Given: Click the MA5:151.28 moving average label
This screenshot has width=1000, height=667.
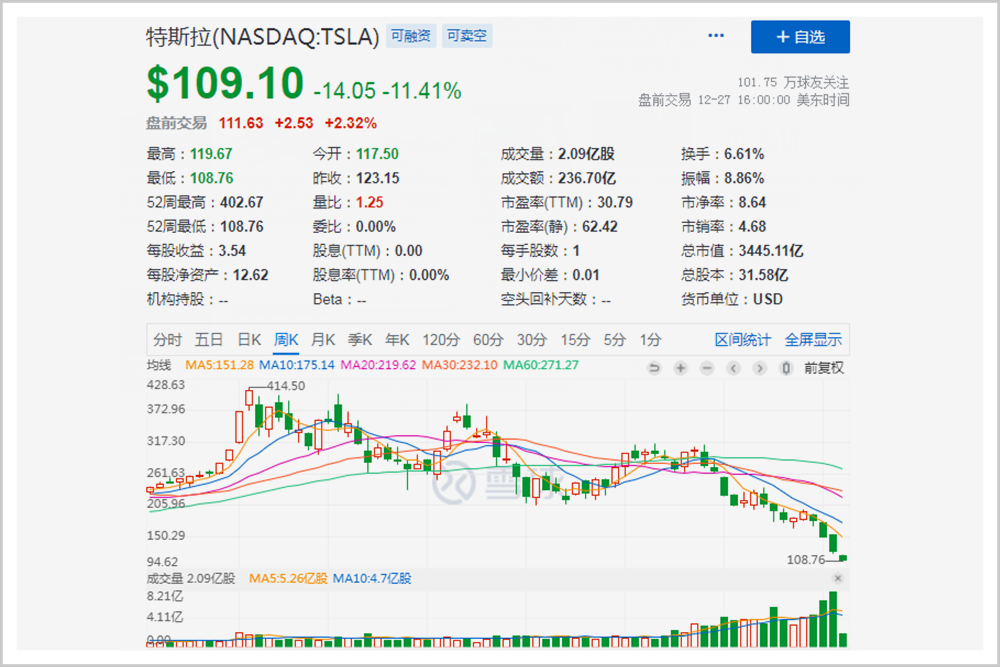Looking at the screenshot, I should [219, 365].
